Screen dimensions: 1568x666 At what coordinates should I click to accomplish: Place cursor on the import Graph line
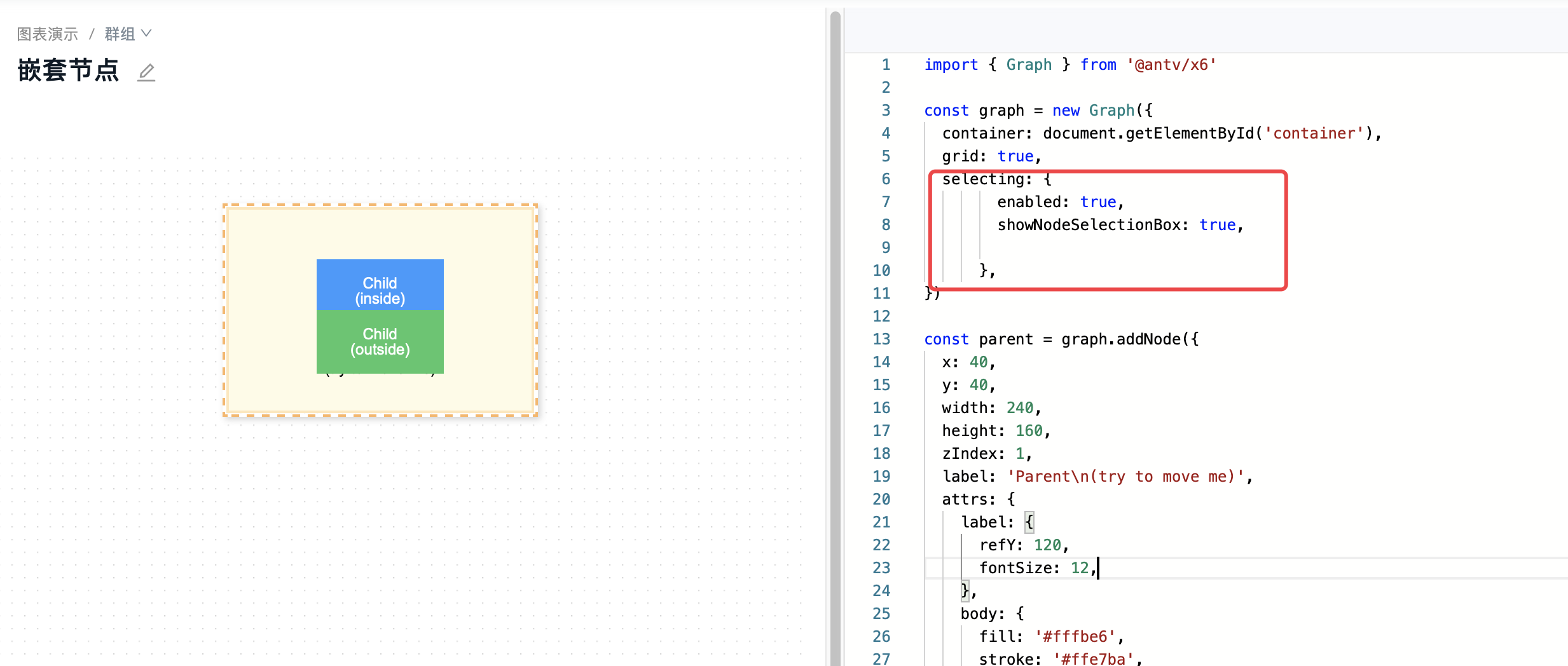pyautogui.click(x=1070, y=65)
